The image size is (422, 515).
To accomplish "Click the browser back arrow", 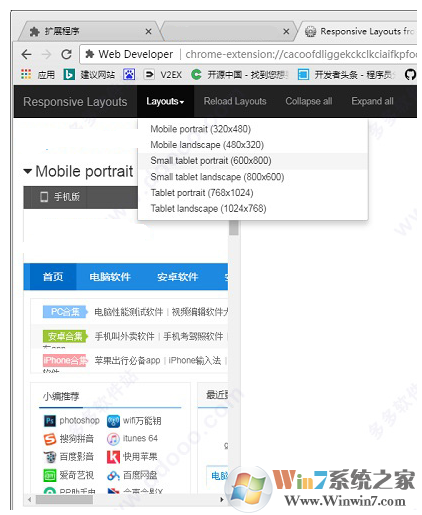I will (26, 54).
